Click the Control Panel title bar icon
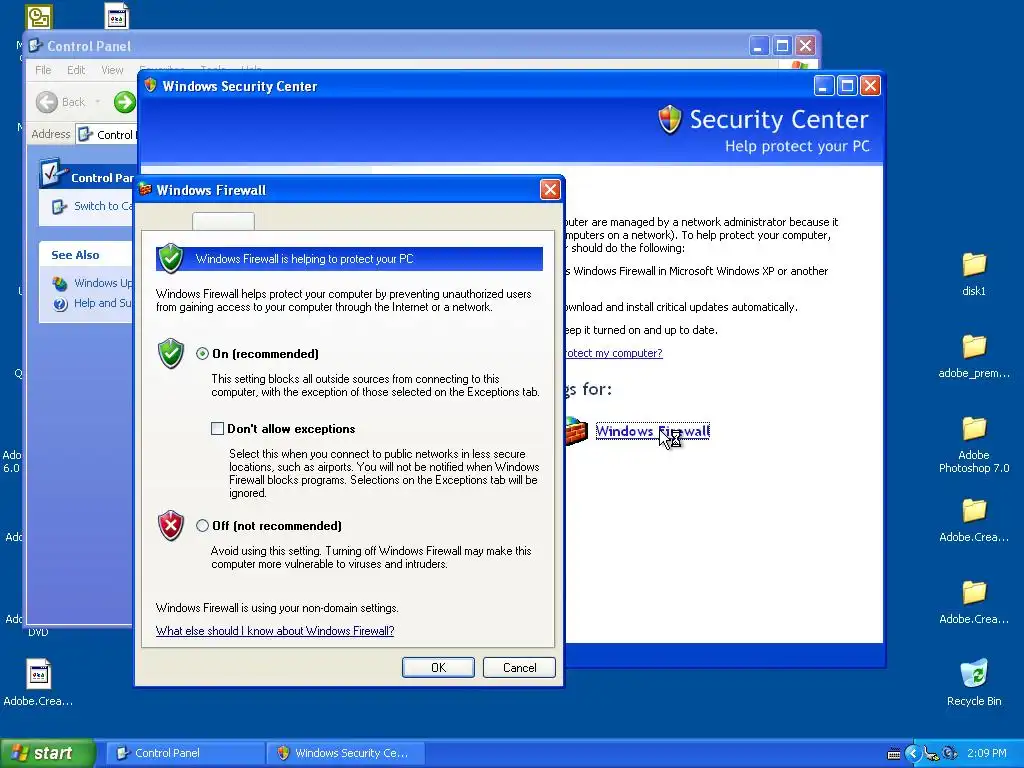 tap(35, 46)
